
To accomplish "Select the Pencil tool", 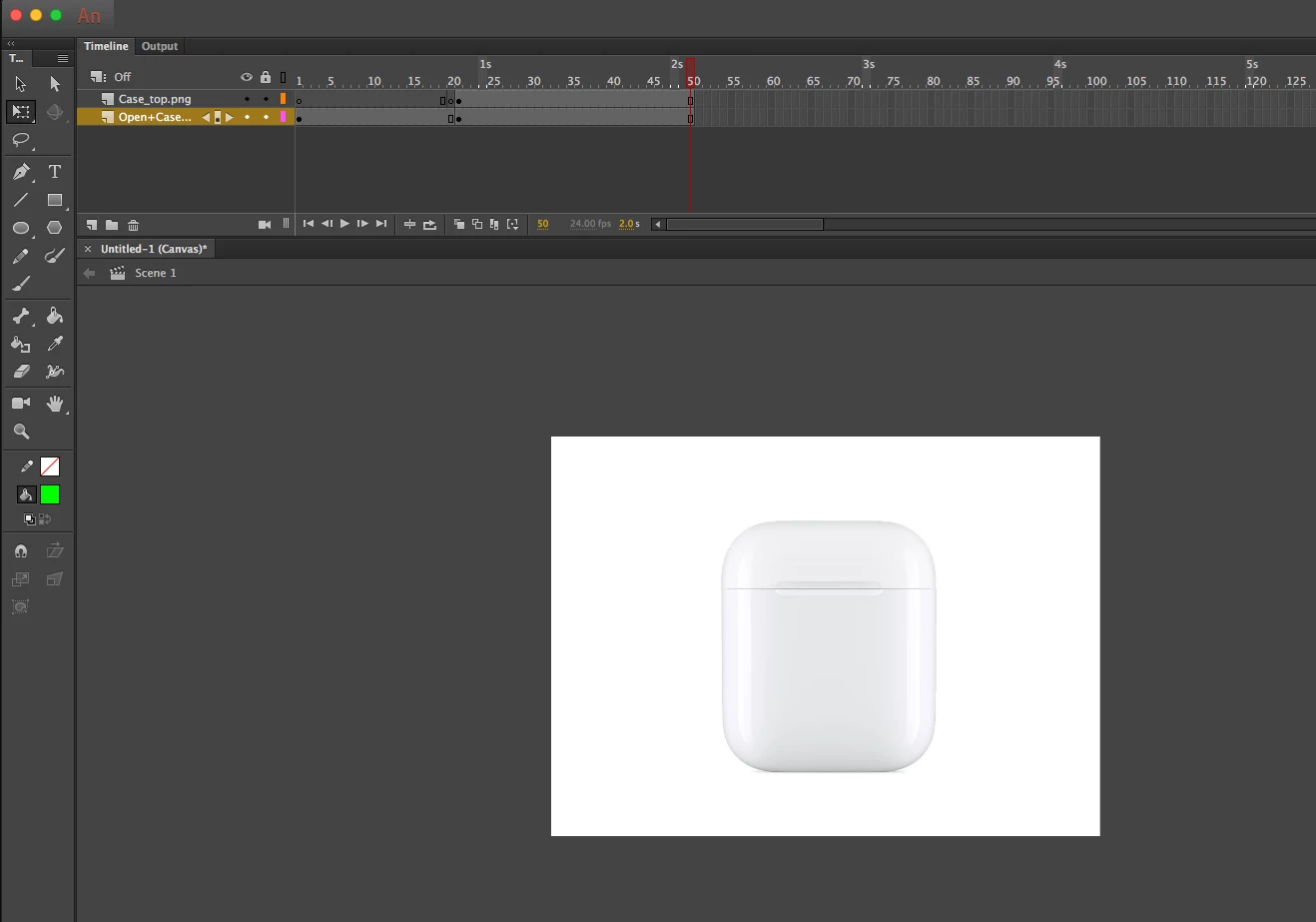I will point(21,256).
